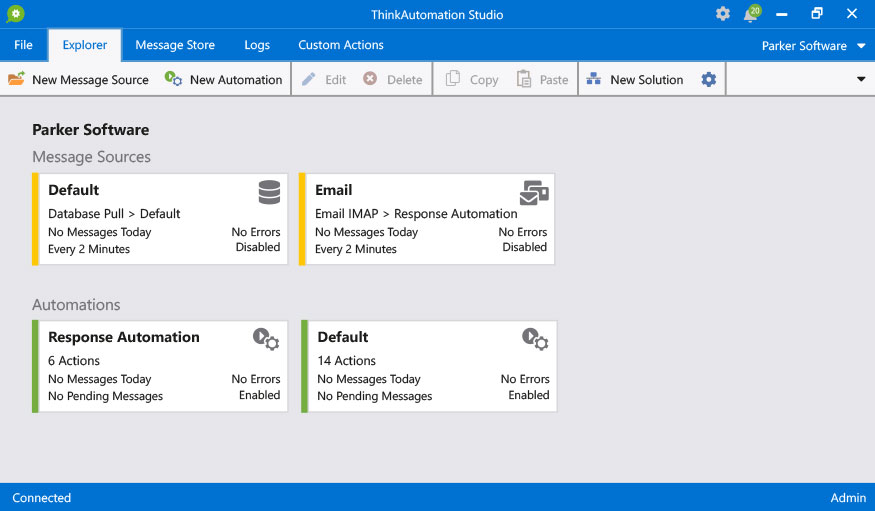Screen dimensions: 875x511
Task: Select the Response Automation card title
Action: tap(123, 337)
